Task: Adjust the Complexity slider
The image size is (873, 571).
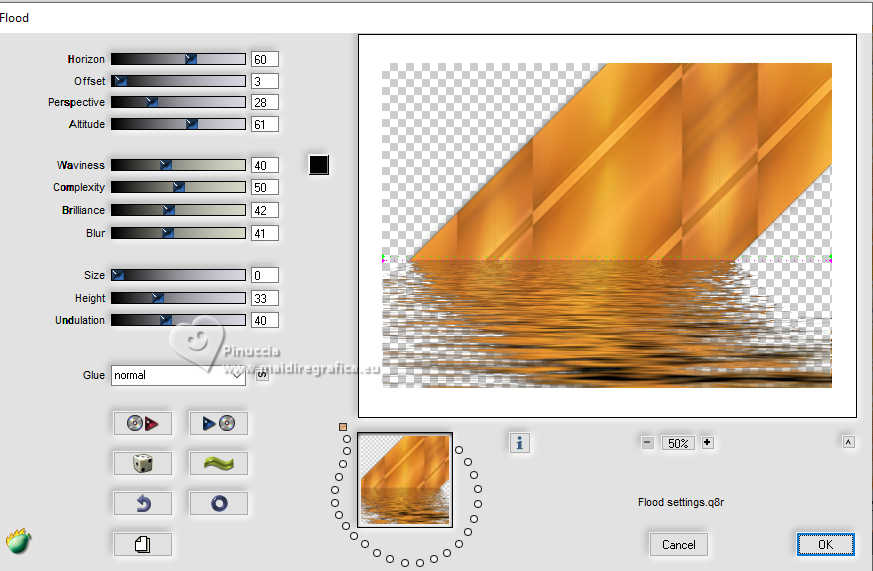Action: click(178, 188)
